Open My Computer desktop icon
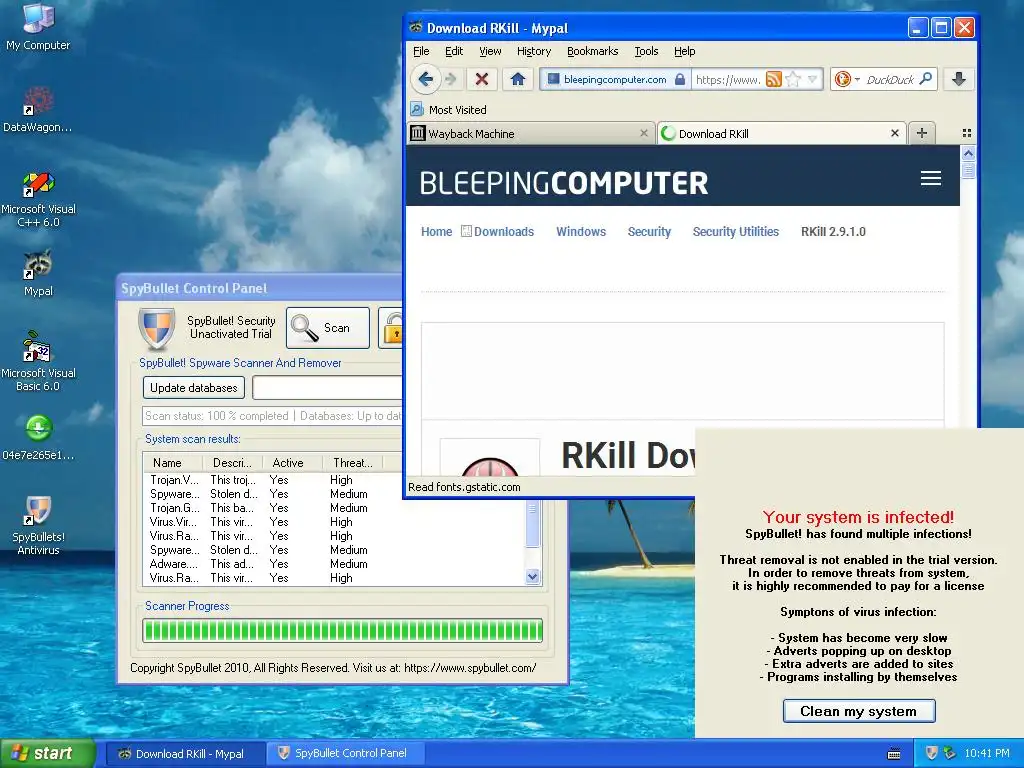This screenshot has height=768, width=1024. (38, 26)
